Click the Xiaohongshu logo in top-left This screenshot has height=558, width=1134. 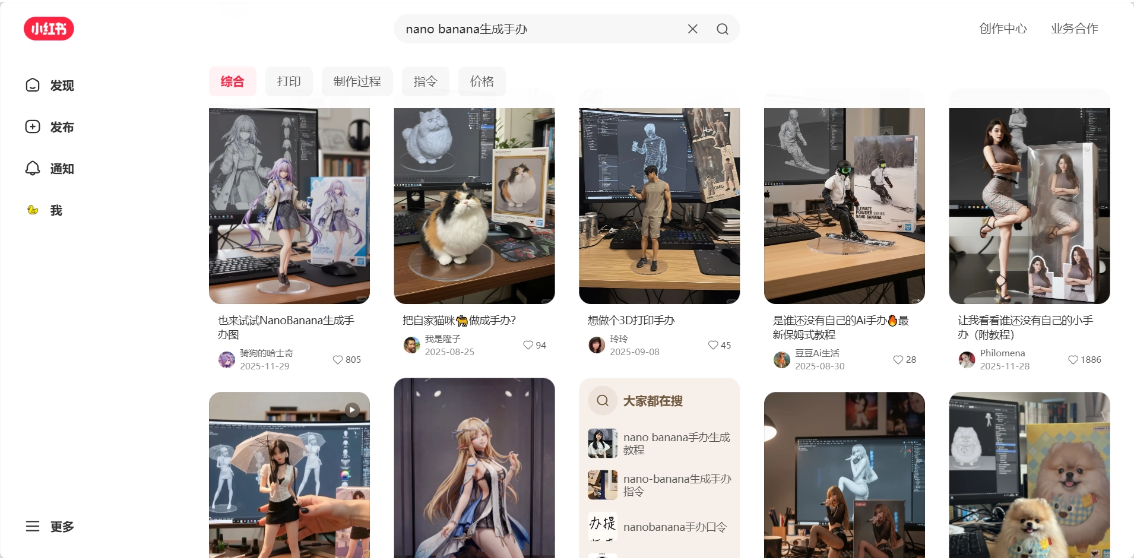pos(49,29)
